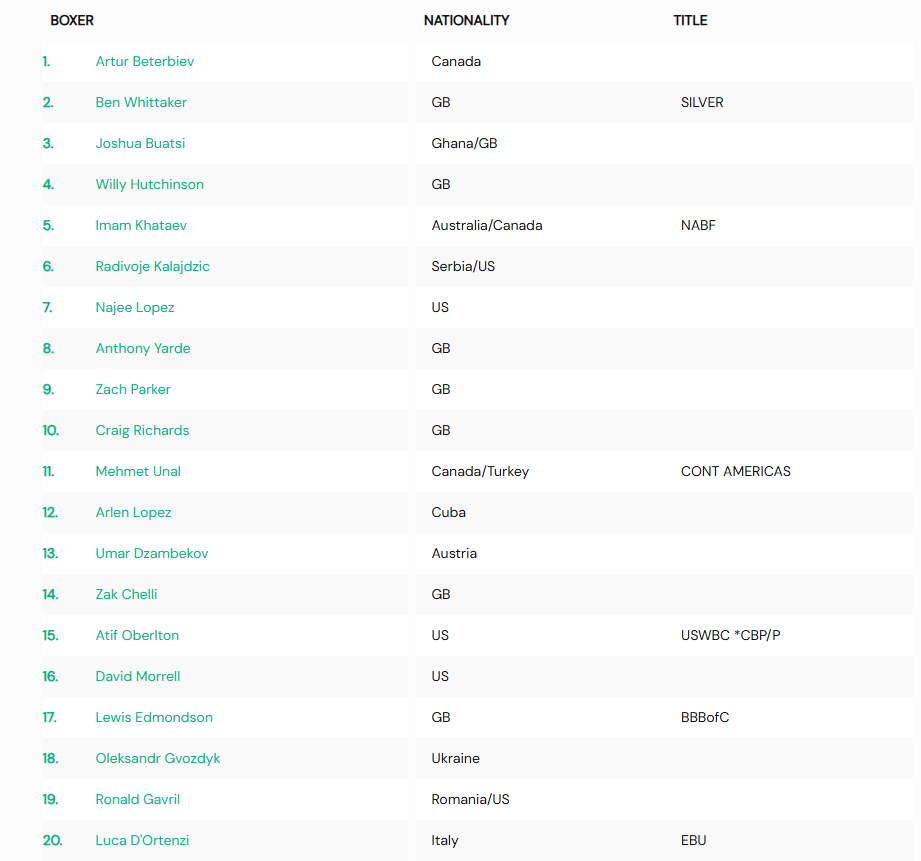The image size is (921, 861).
Task: Open Najee Lopez's profile link
Action: tap(135, 308)
